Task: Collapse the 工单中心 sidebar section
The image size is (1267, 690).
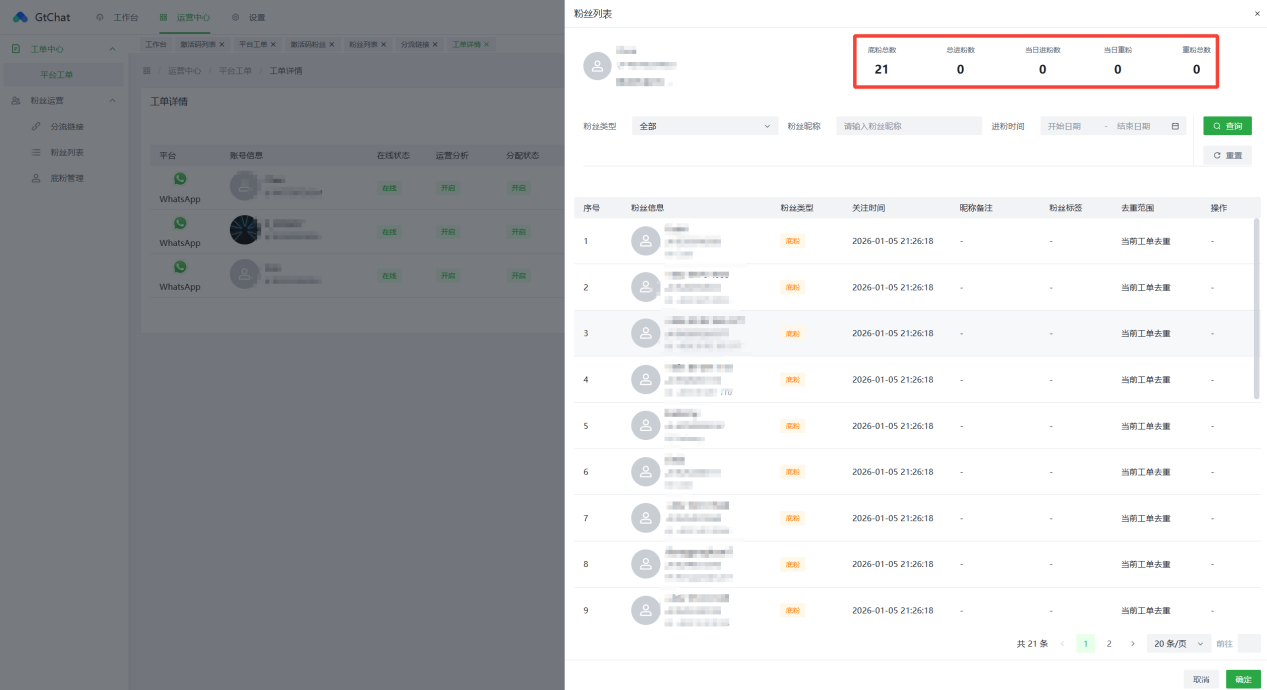Action: point(112,49)
